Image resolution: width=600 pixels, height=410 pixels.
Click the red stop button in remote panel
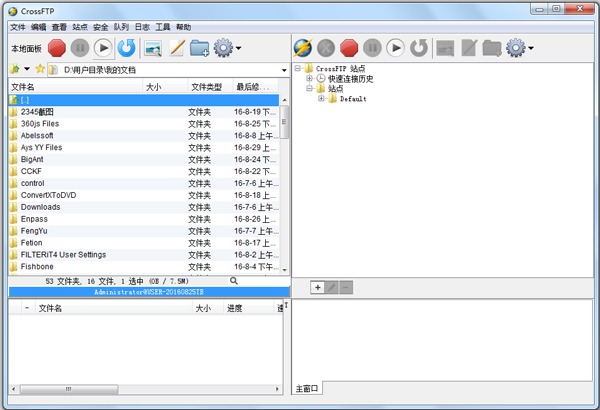(349, 47)
